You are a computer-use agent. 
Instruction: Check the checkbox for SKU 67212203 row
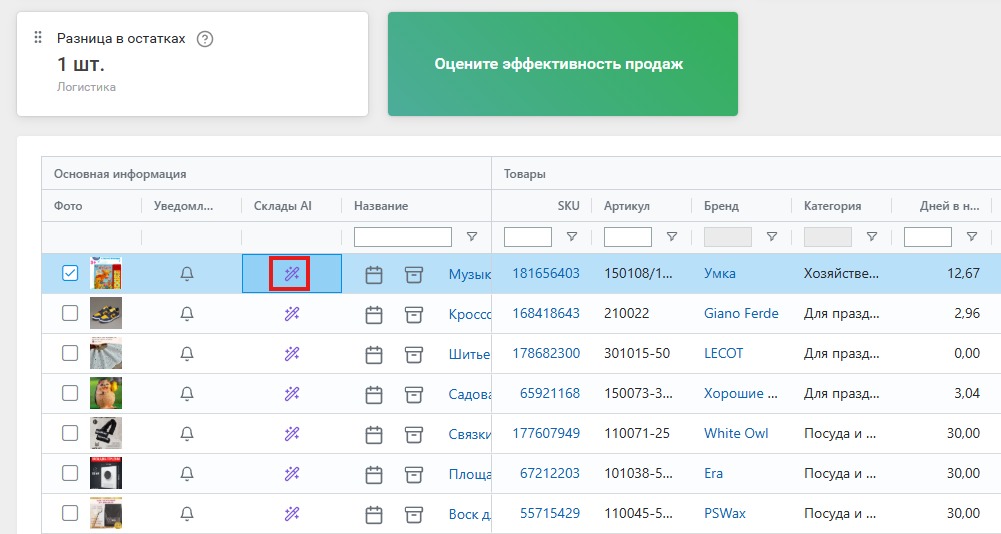coord(70,473)
